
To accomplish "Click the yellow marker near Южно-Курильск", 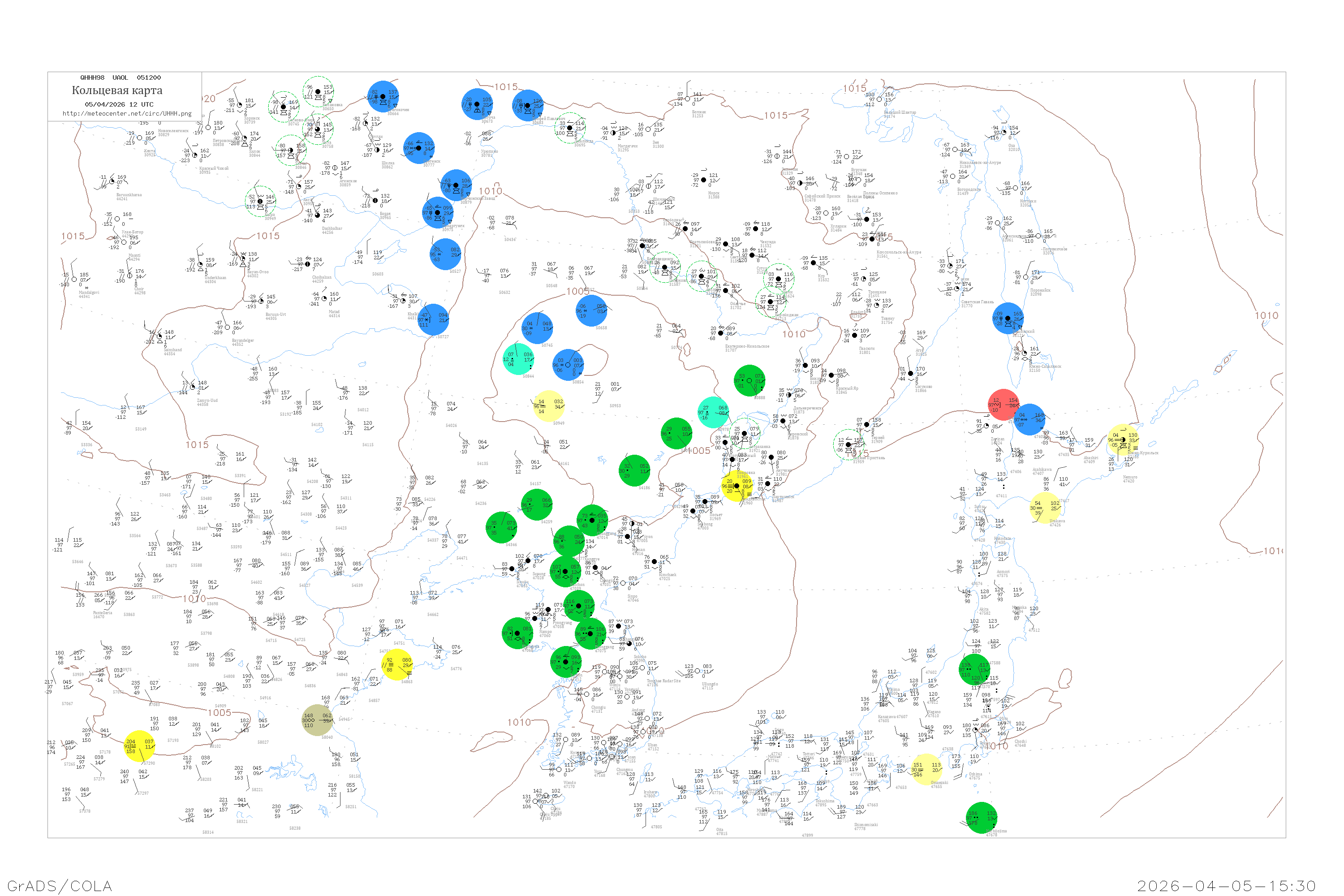I will tap(1124, 439).
